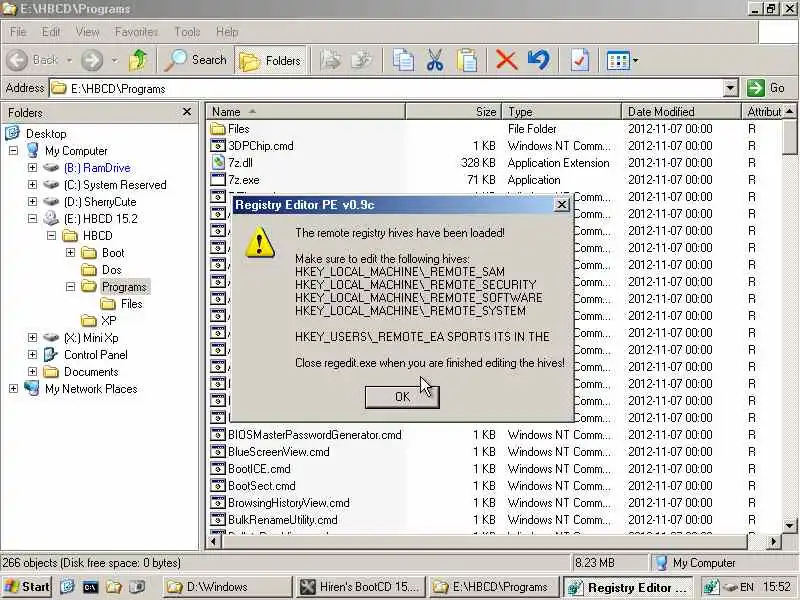Click the Copy To toolbar icon
This screenshot has height=600, width=800.
362,60
